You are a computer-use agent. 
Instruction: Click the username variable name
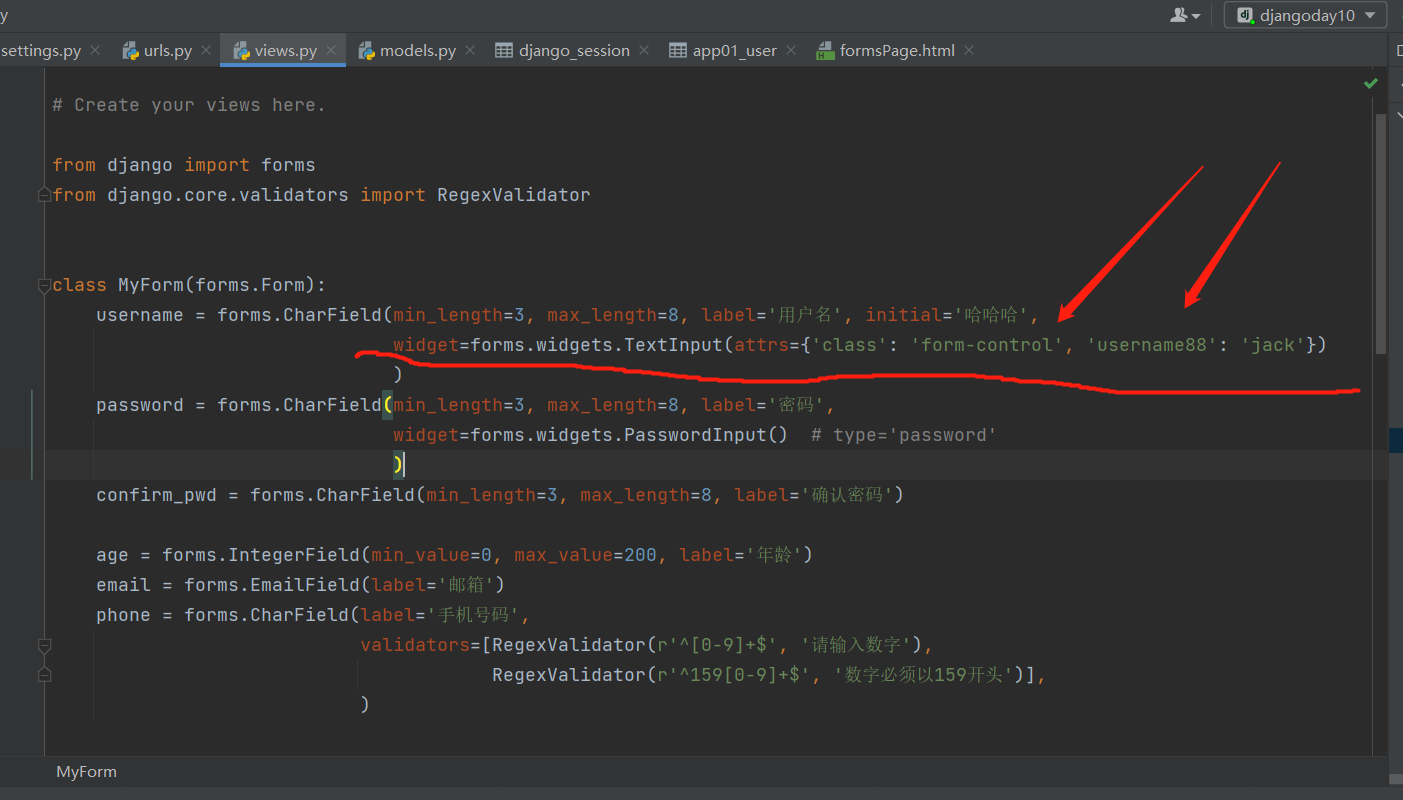tap(140, 315)
